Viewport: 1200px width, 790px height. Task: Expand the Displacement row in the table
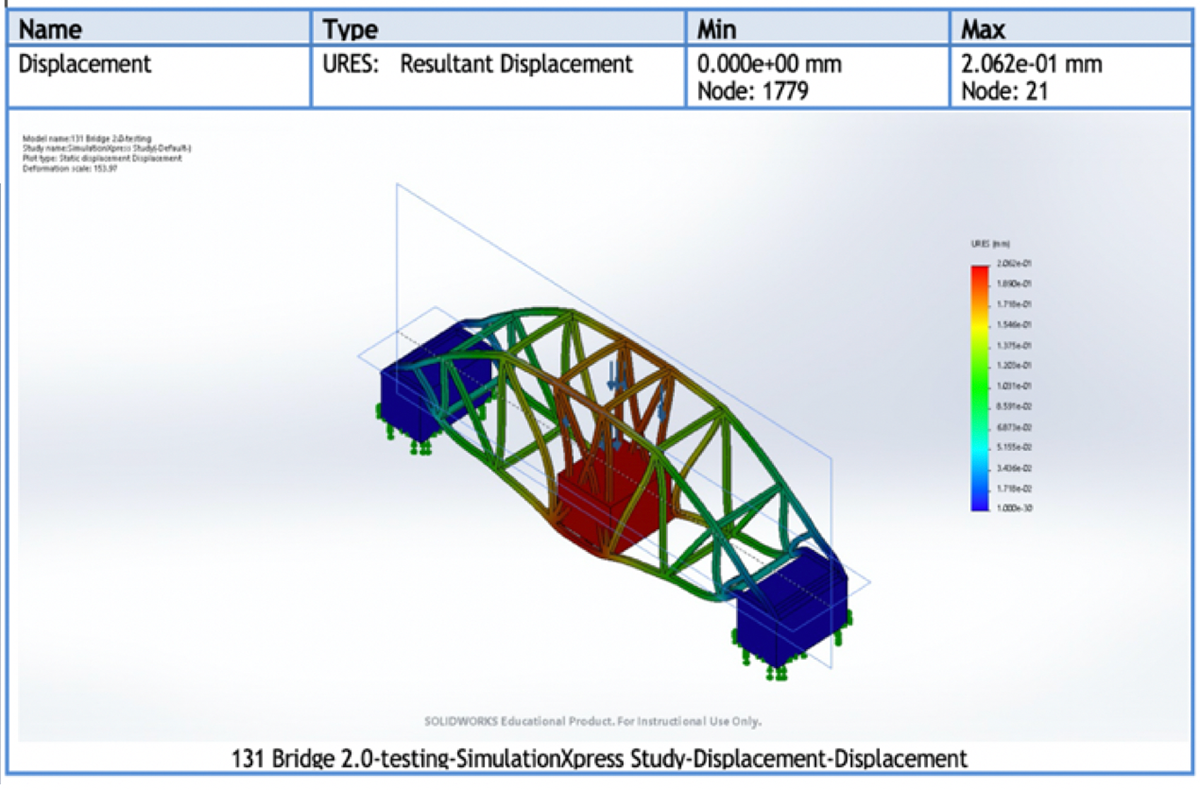[x=77, y=64]
